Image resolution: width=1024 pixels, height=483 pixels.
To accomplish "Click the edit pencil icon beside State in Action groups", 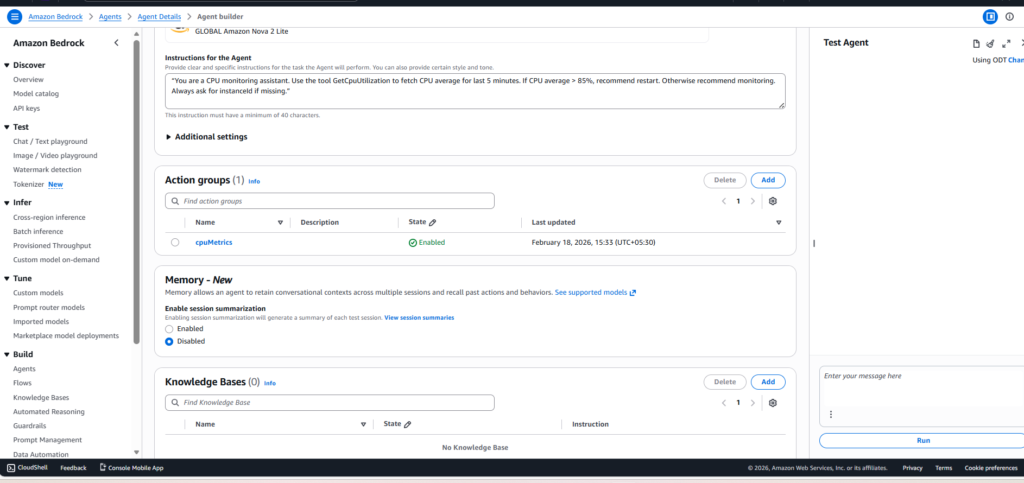I will 433,222.
